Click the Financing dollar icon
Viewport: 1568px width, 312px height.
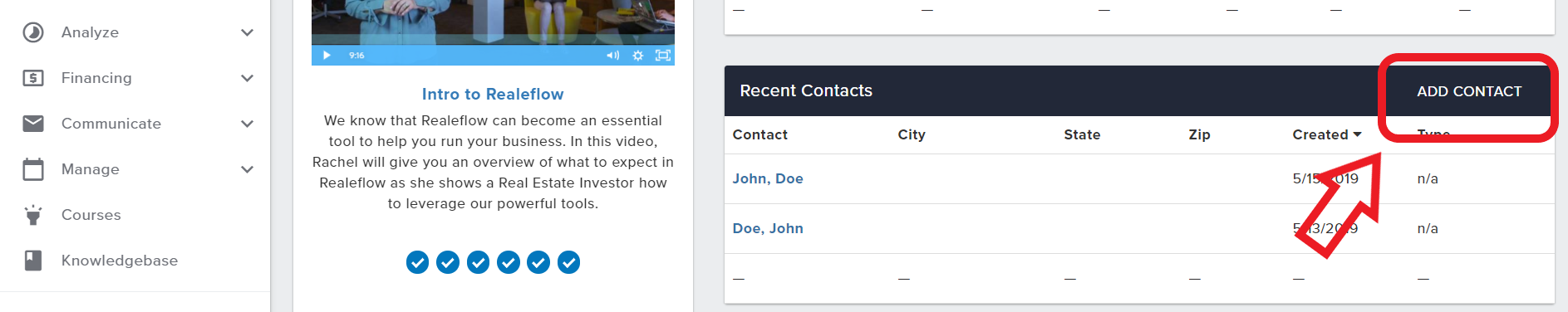(33, 78)
